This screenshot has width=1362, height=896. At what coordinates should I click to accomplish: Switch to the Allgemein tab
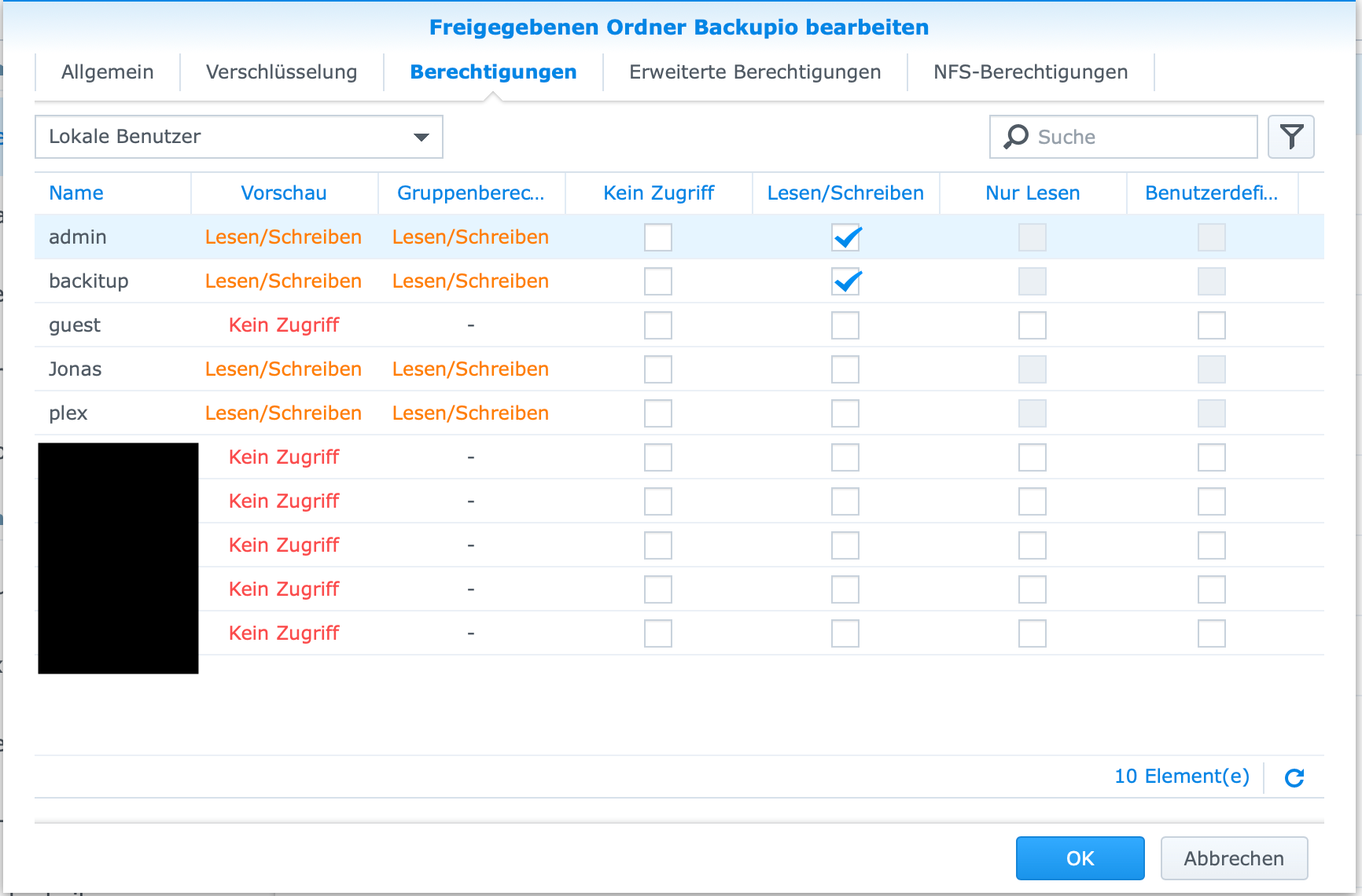click(107, 72)
